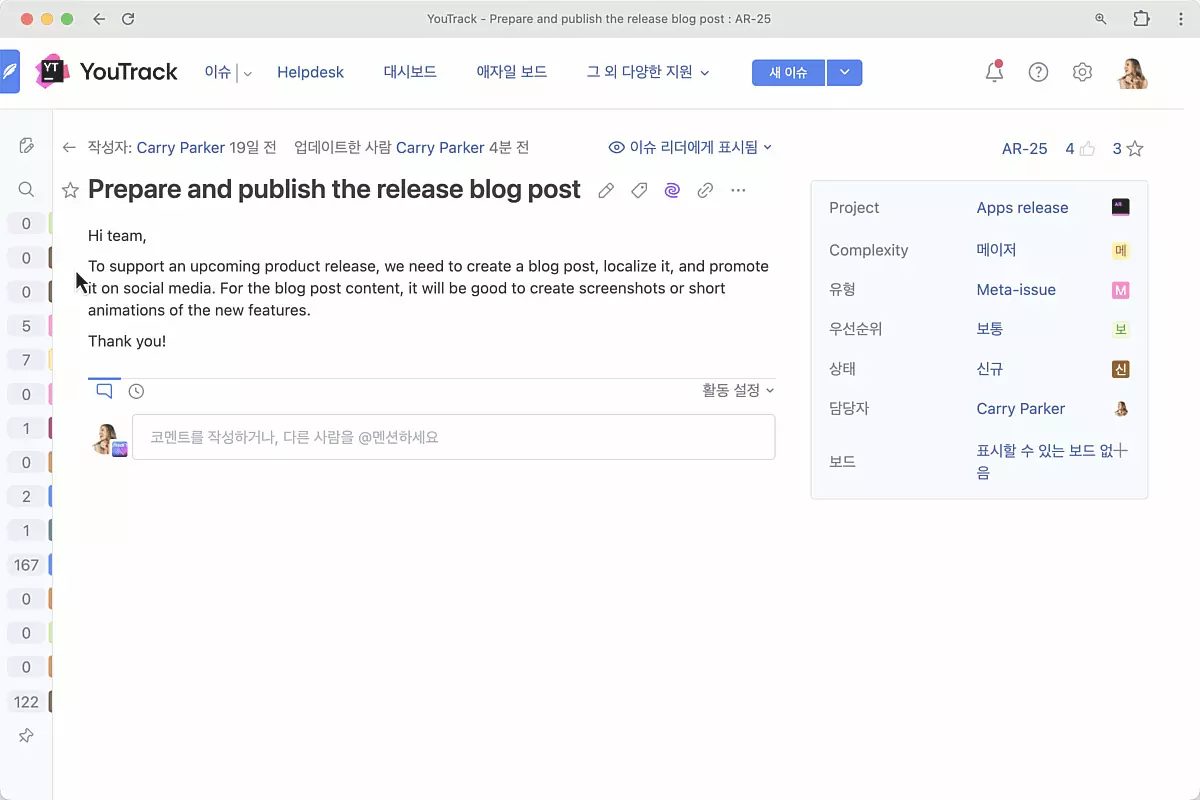
Task: Expand the arrow next to 새 이슈 button
Action: (x=845, y=72)
